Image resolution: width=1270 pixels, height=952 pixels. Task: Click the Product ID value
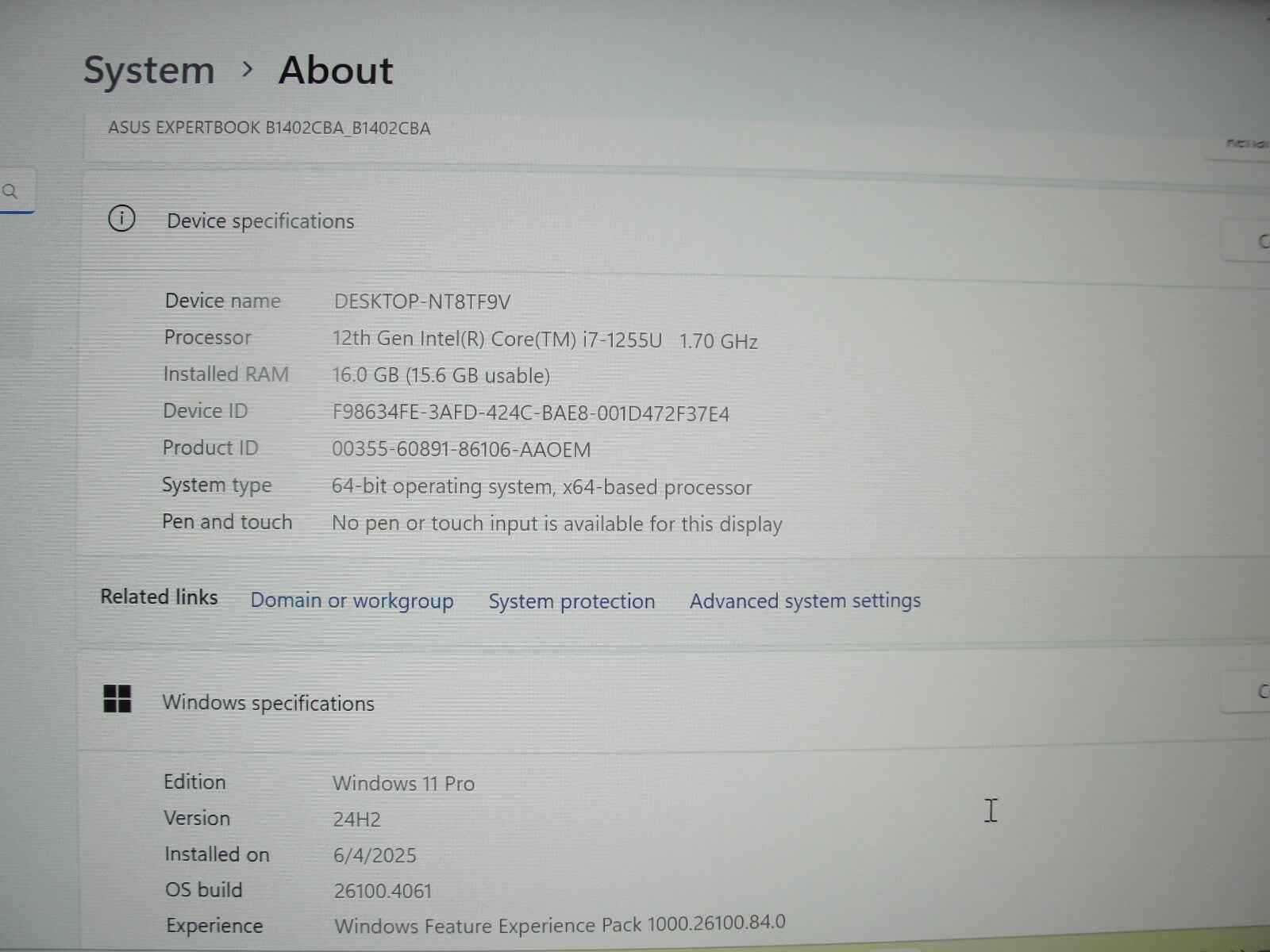[461, 449]
